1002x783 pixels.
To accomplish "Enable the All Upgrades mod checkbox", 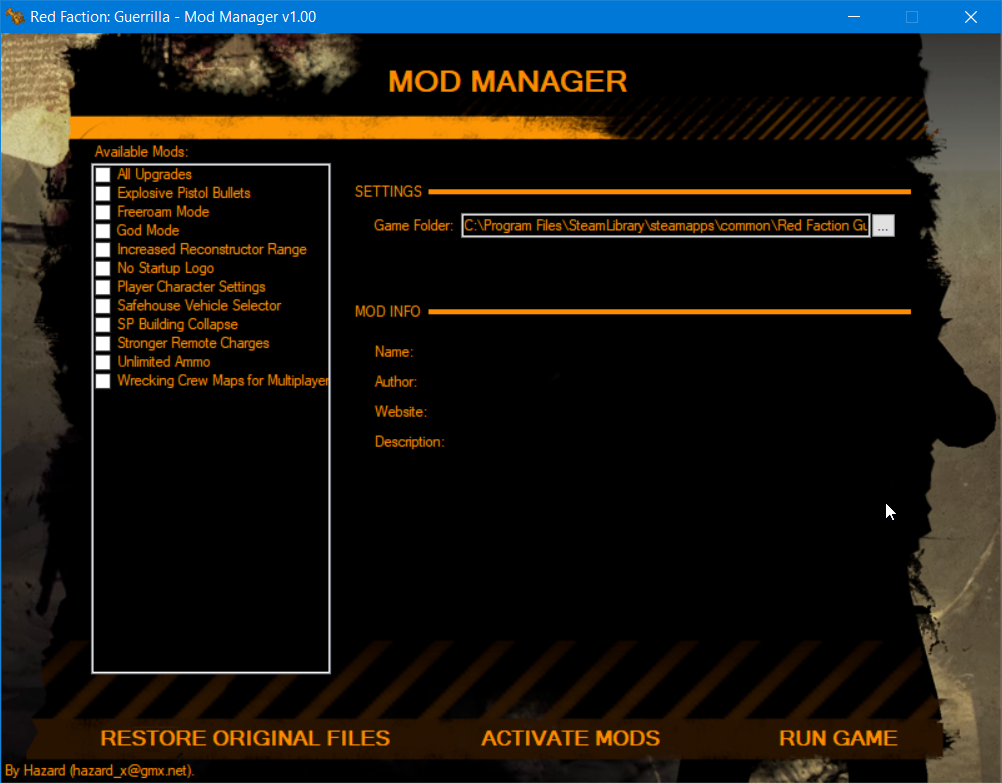I will [103, 175].
